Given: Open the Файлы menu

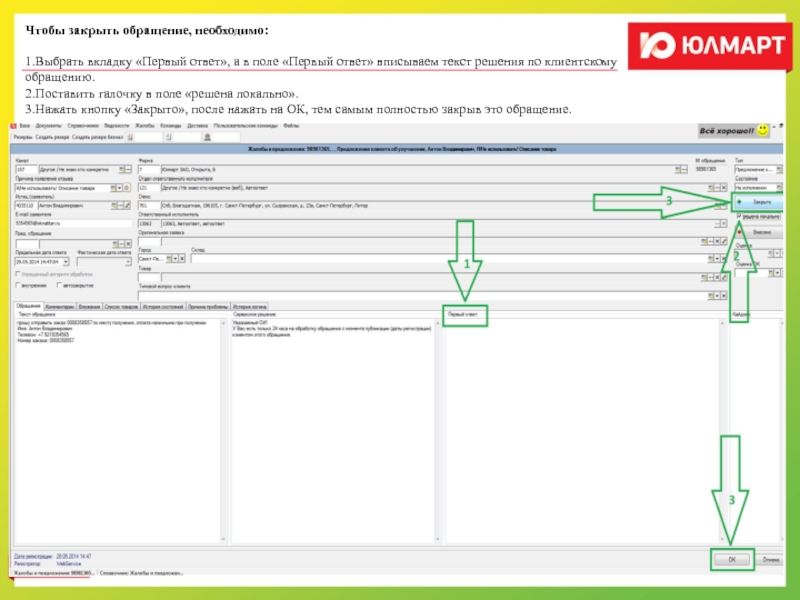Looking at the screenshot, I should [291, 126].
